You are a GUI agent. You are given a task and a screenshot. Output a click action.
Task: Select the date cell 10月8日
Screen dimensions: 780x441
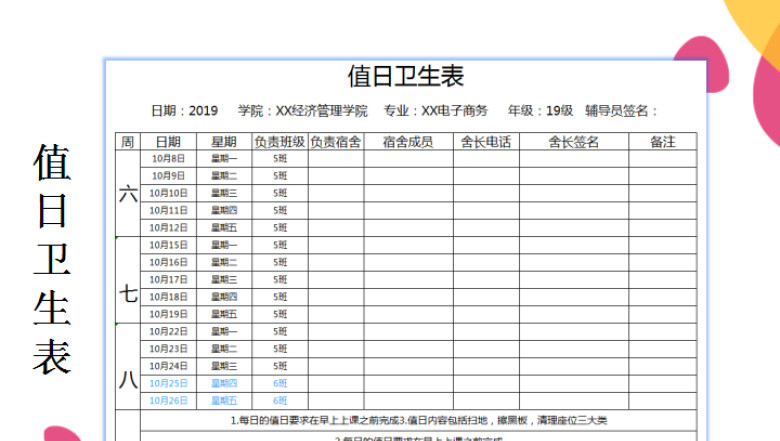coord(168,159)
